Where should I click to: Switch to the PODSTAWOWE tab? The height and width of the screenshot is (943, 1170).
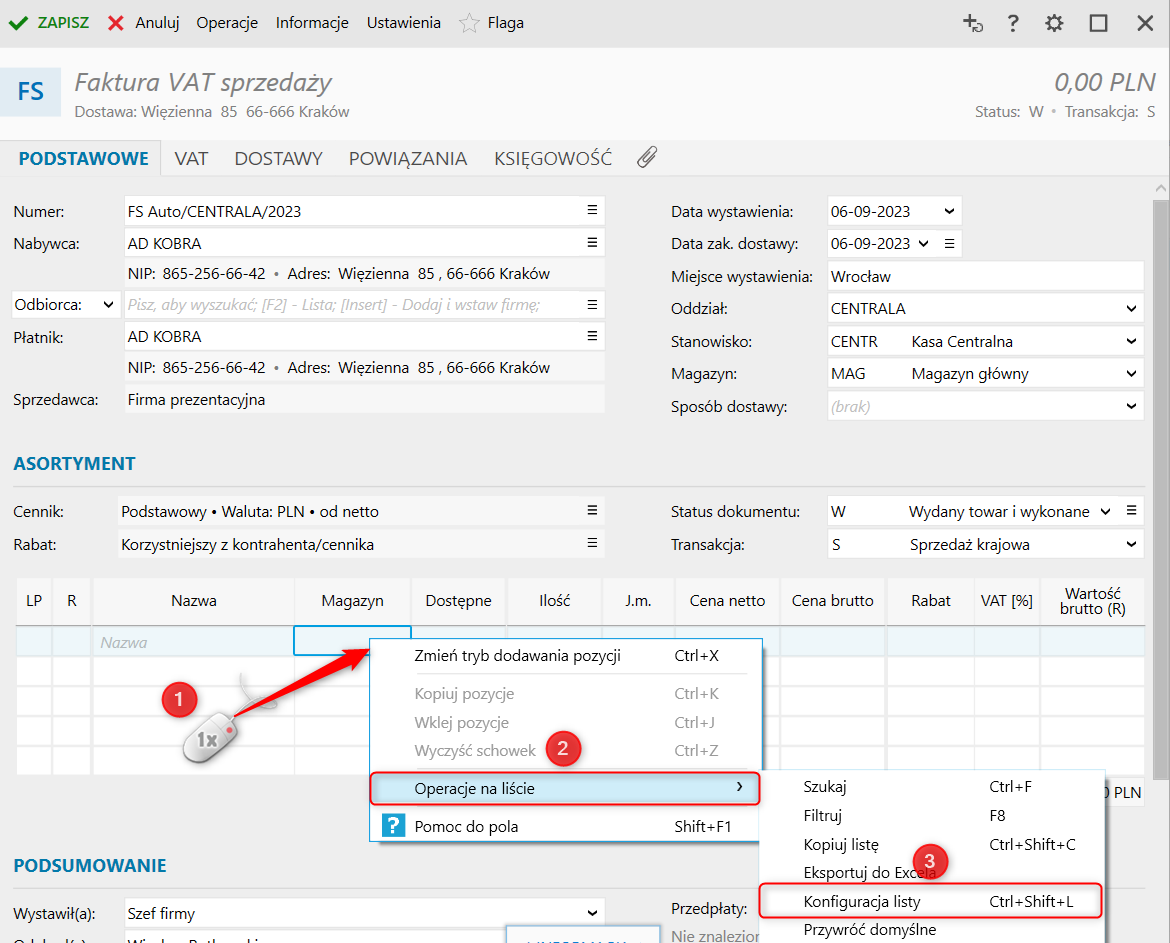point(84,159)
